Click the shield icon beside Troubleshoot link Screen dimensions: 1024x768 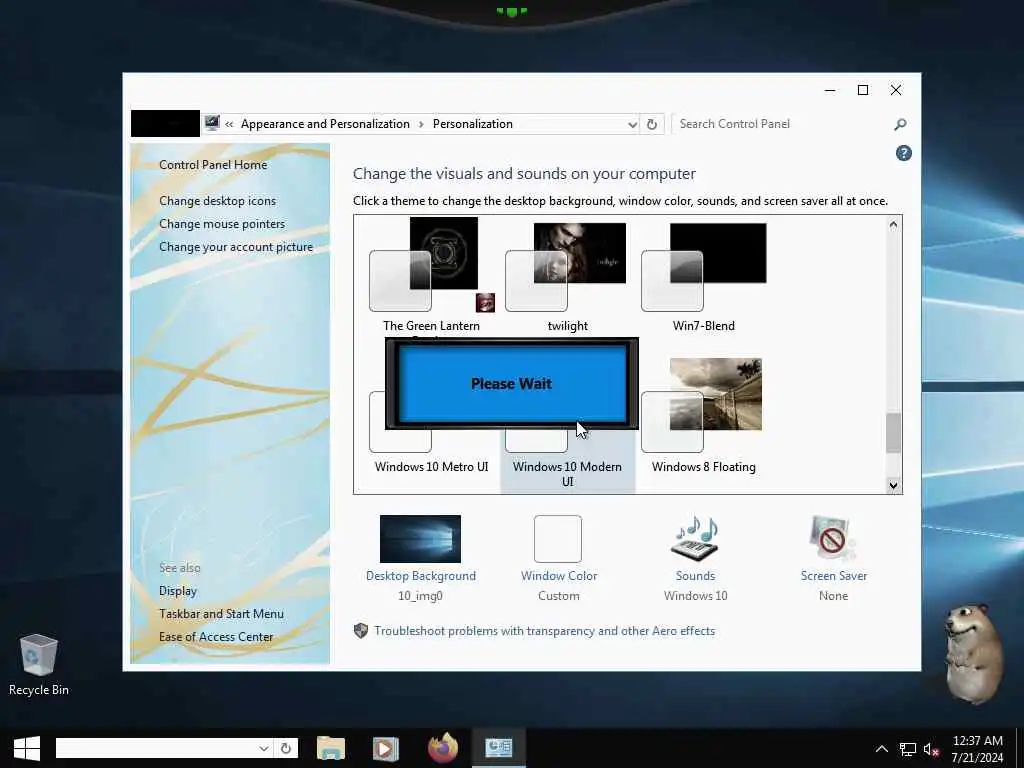point(360,631)
